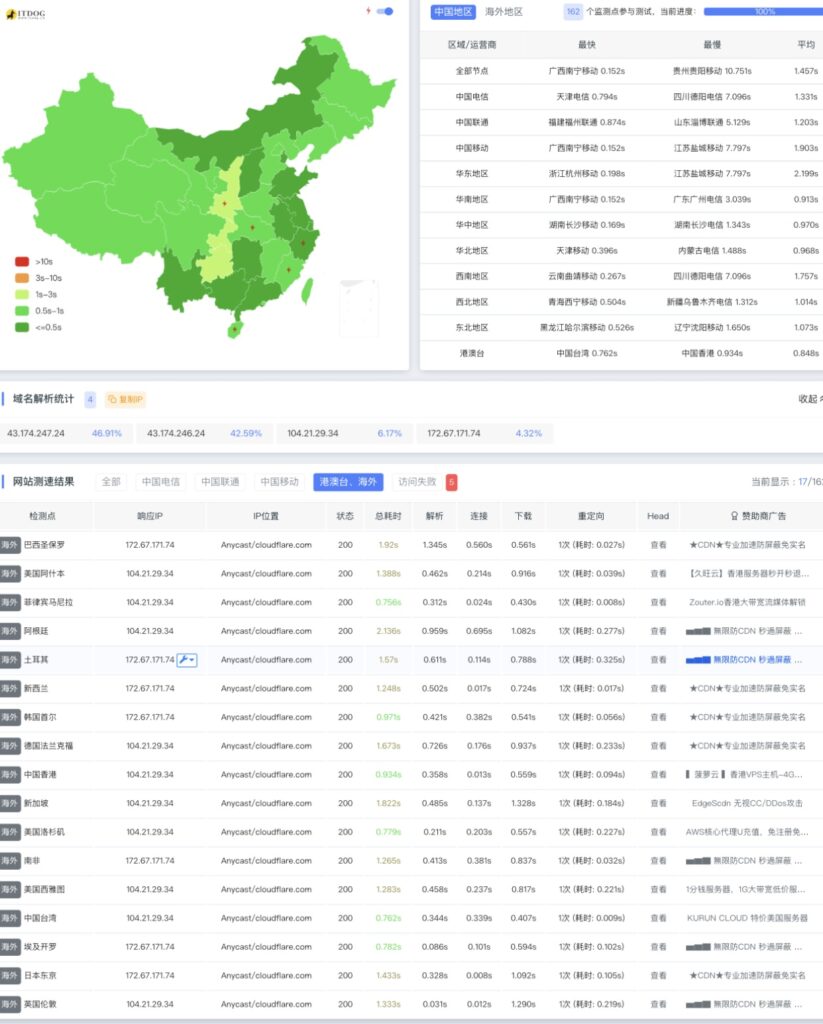The height and width of the screenshot is (1024, 823).
Task: Click the lightbulb icon in 赞助商广告 header
Action: [x=735, y=516]
